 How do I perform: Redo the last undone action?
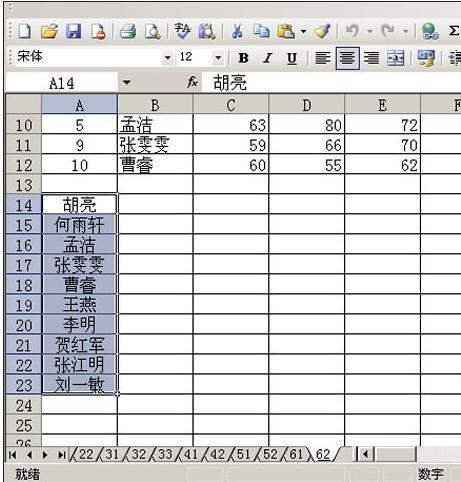click(388, 31)
